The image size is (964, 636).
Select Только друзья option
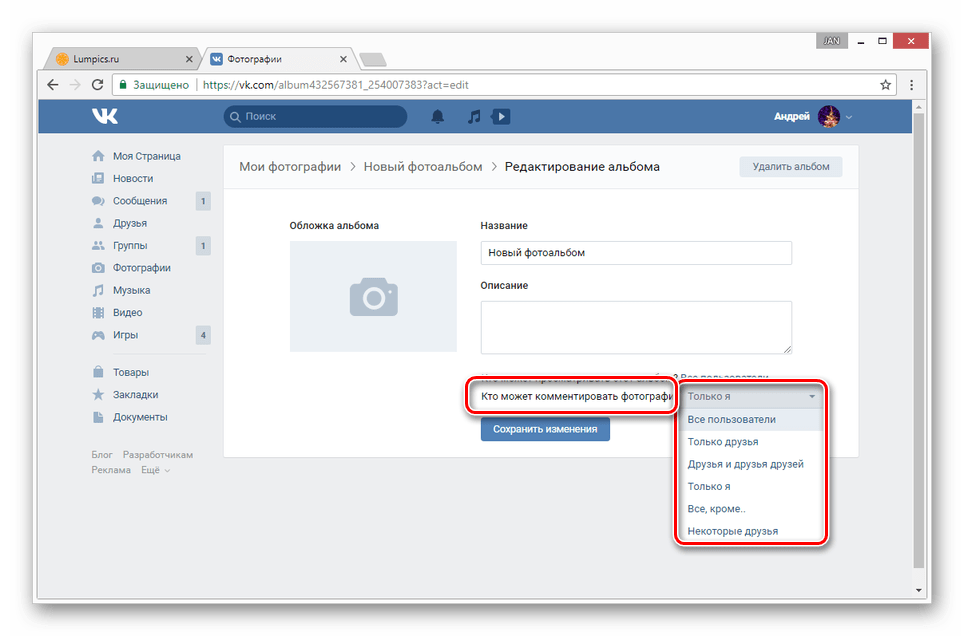pos(751,442)
